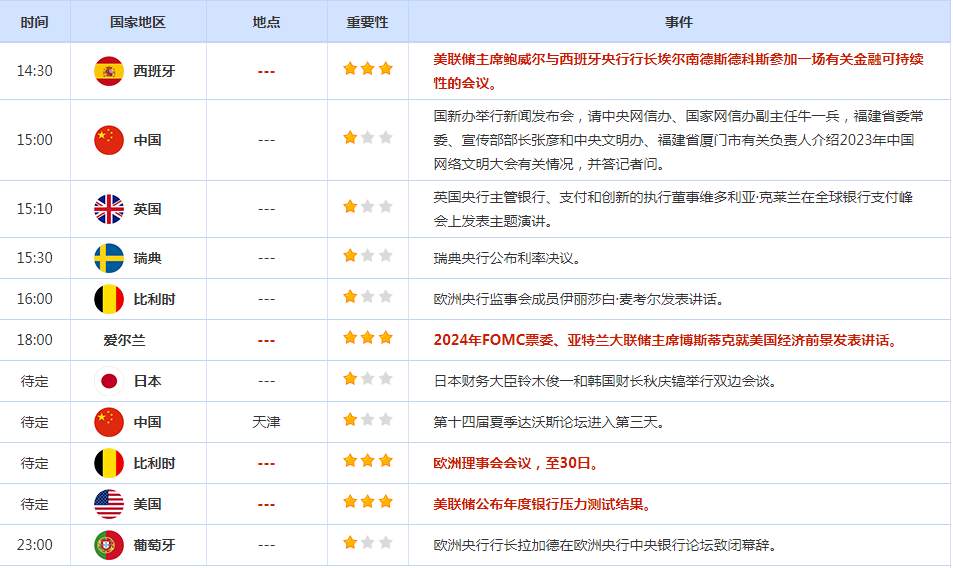
Task: Click star rating in the 天津 row
Action: [368, 419]
